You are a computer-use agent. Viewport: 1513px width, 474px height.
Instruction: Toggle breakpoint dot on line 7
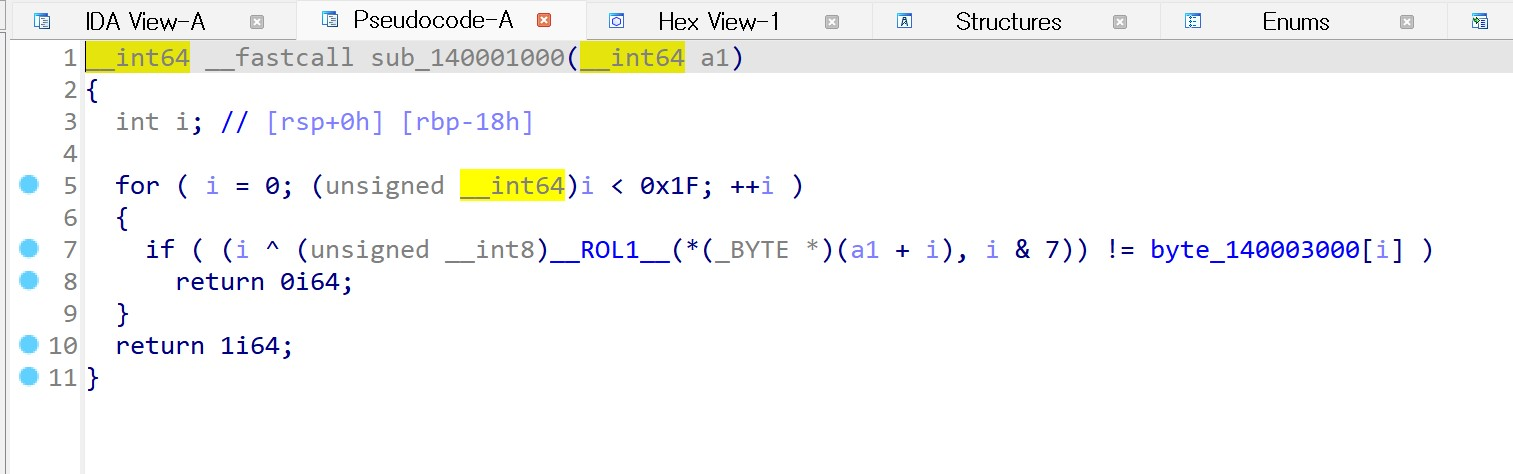[x=28, y=248]
